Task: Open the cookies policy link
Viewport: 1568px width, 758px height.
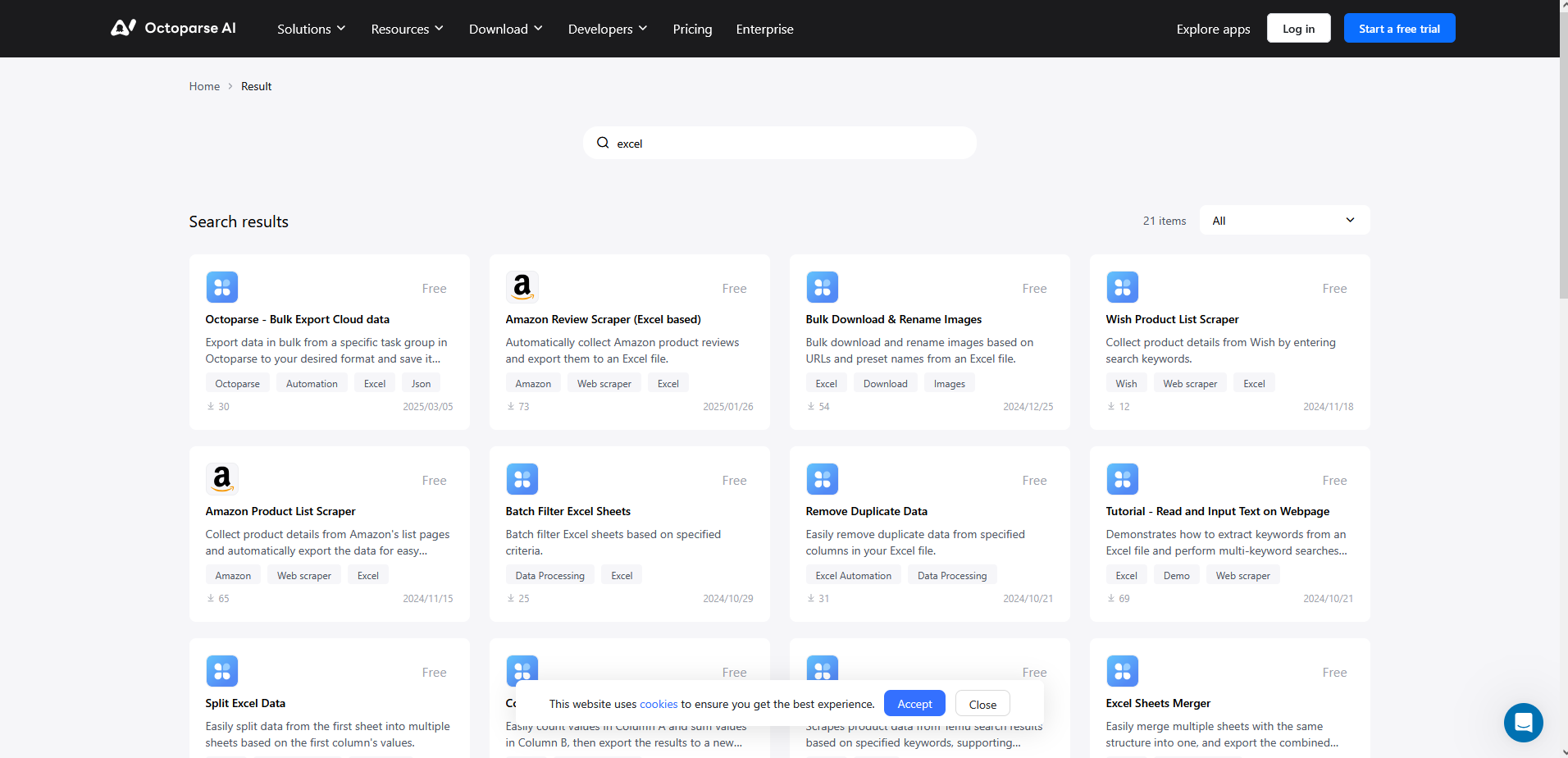Action: tap(659, 704)
